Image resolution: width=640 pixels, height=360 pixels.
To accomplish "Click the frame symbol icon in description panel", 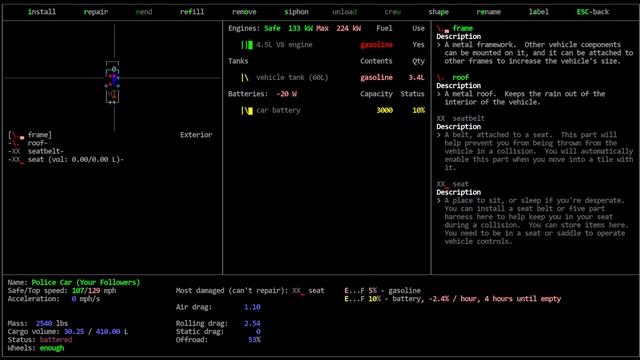I will tap(443, 29).
